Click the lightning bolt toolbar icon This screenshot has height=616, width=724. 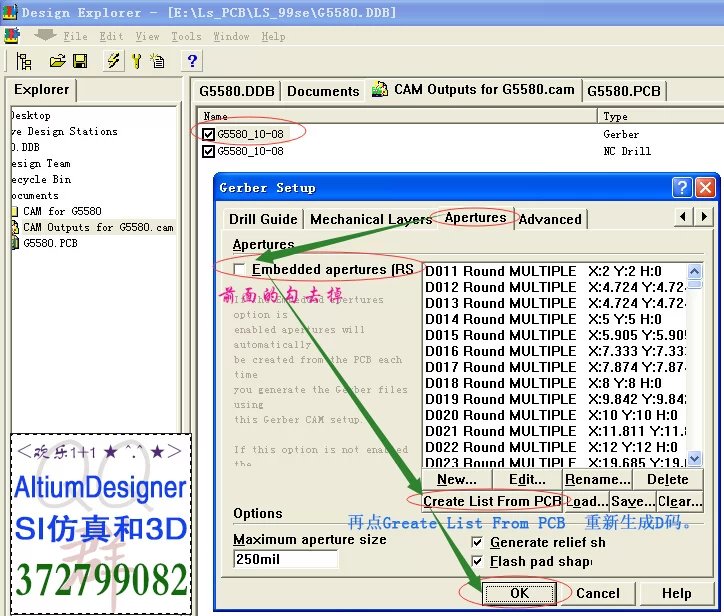[x=114, y=61]
